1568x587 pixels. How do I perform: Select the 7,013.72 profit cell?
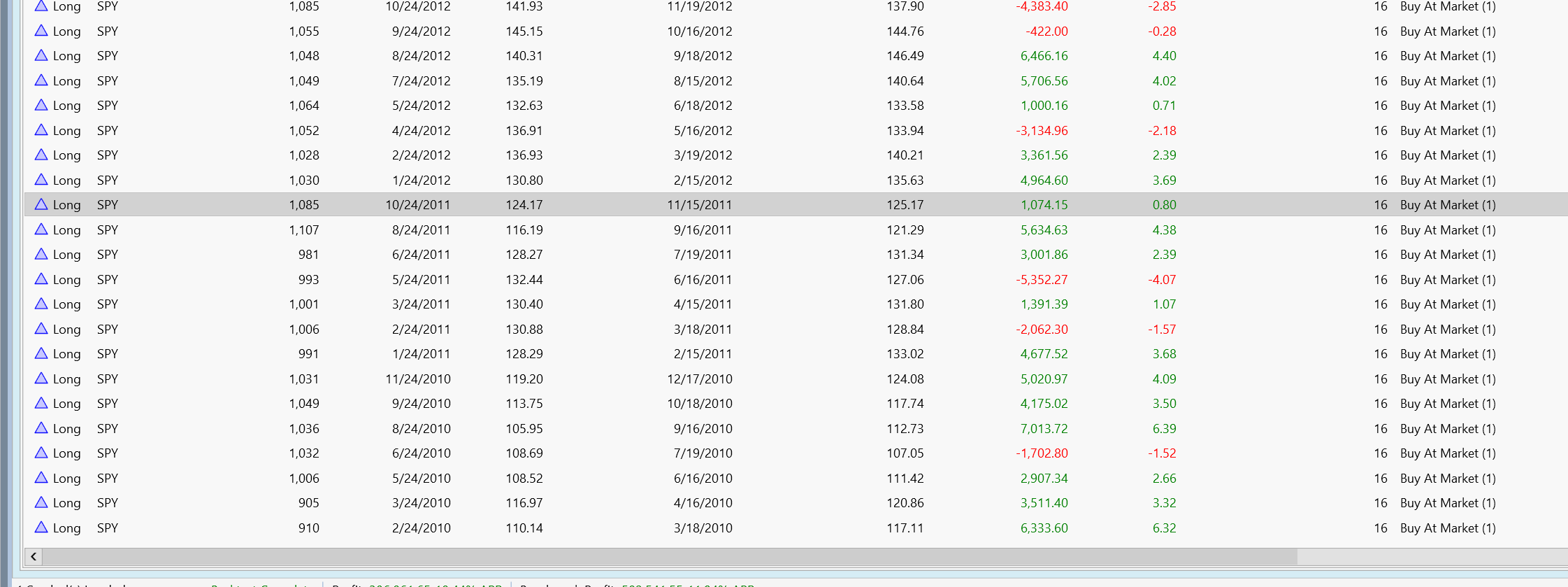tap(1044, 428)
